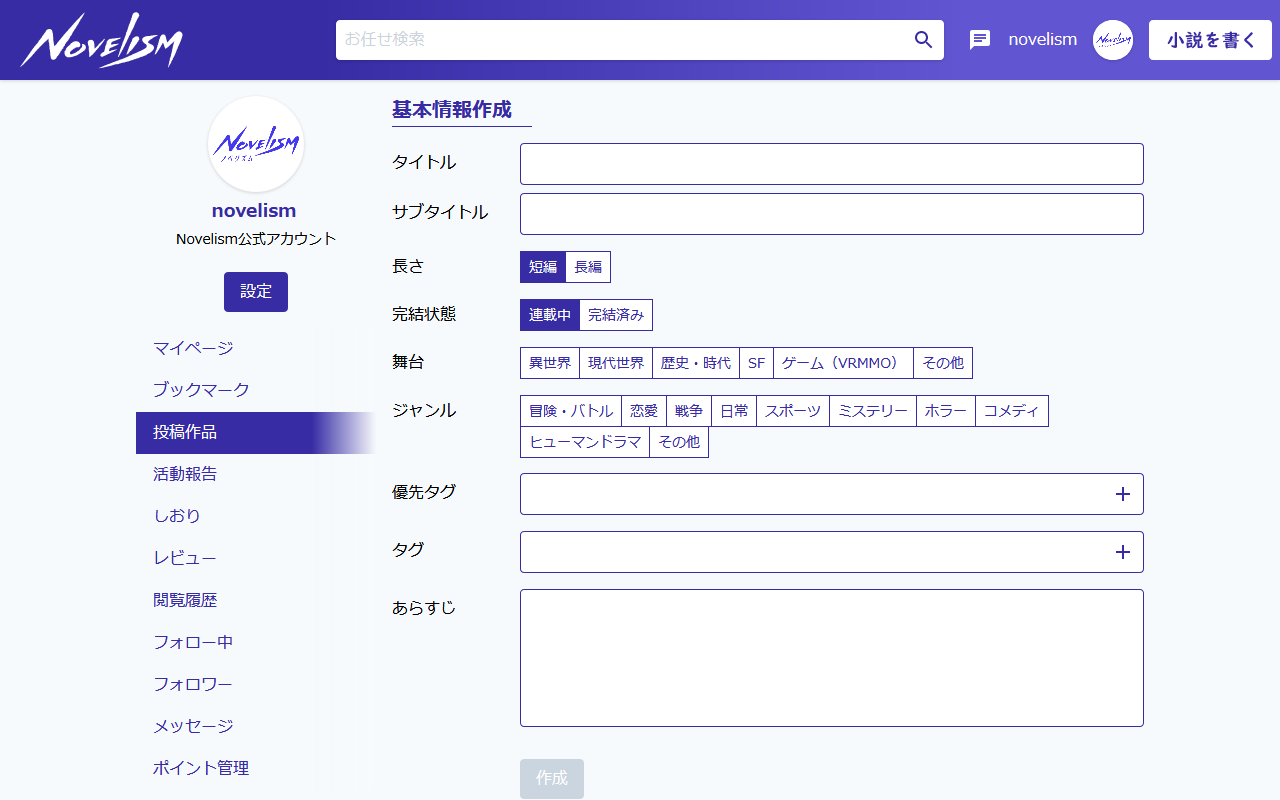This screenshot has height=800, width=1280.
Task: Select 完結済み completion status
Action: tap(615, 315)
